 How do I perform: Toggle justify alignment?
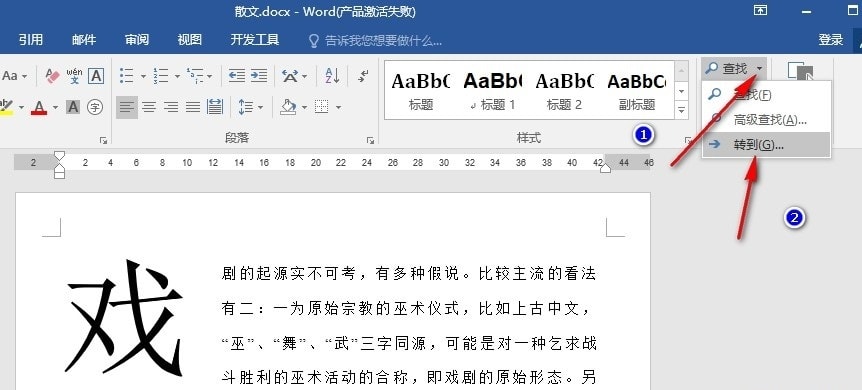click(193, 107)
